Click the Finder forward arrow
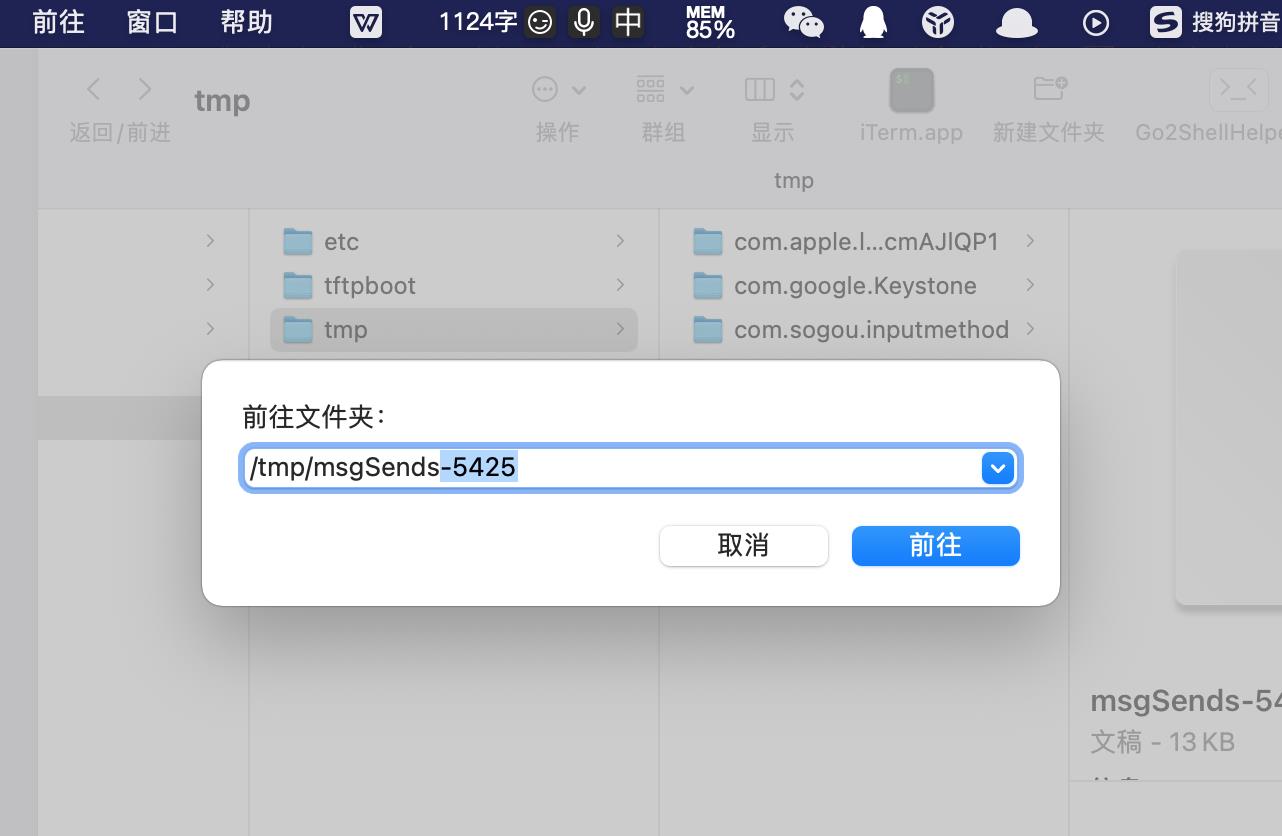This screenshot has width=1282, height=836. 145,90
